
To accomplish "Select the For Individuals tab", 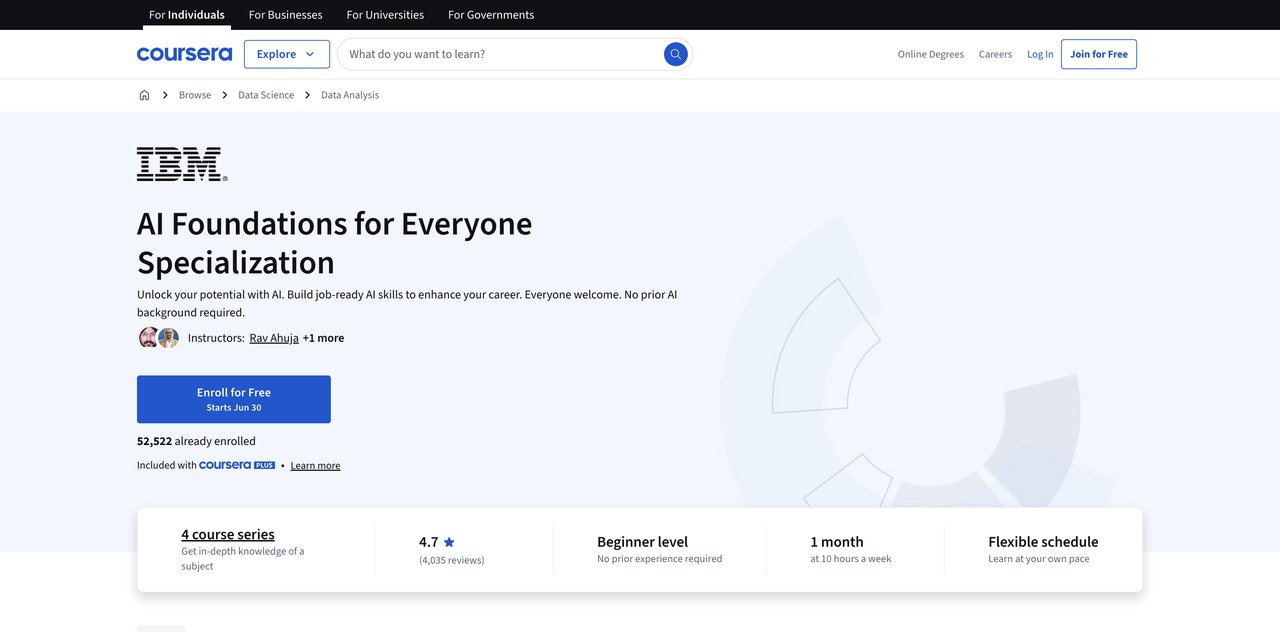I will click(187, 15).
